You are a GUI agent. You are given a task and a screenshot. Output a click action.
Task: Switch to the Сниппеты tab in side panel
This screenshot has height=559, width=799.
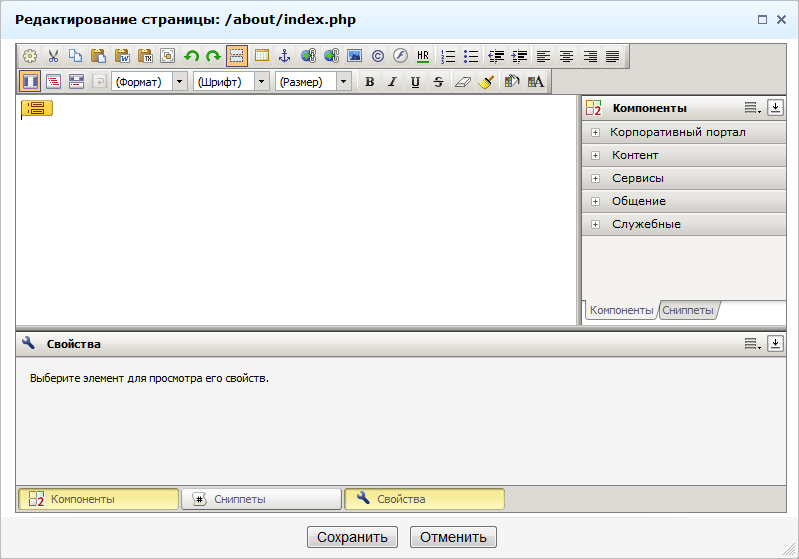click(x=688, y=310)
